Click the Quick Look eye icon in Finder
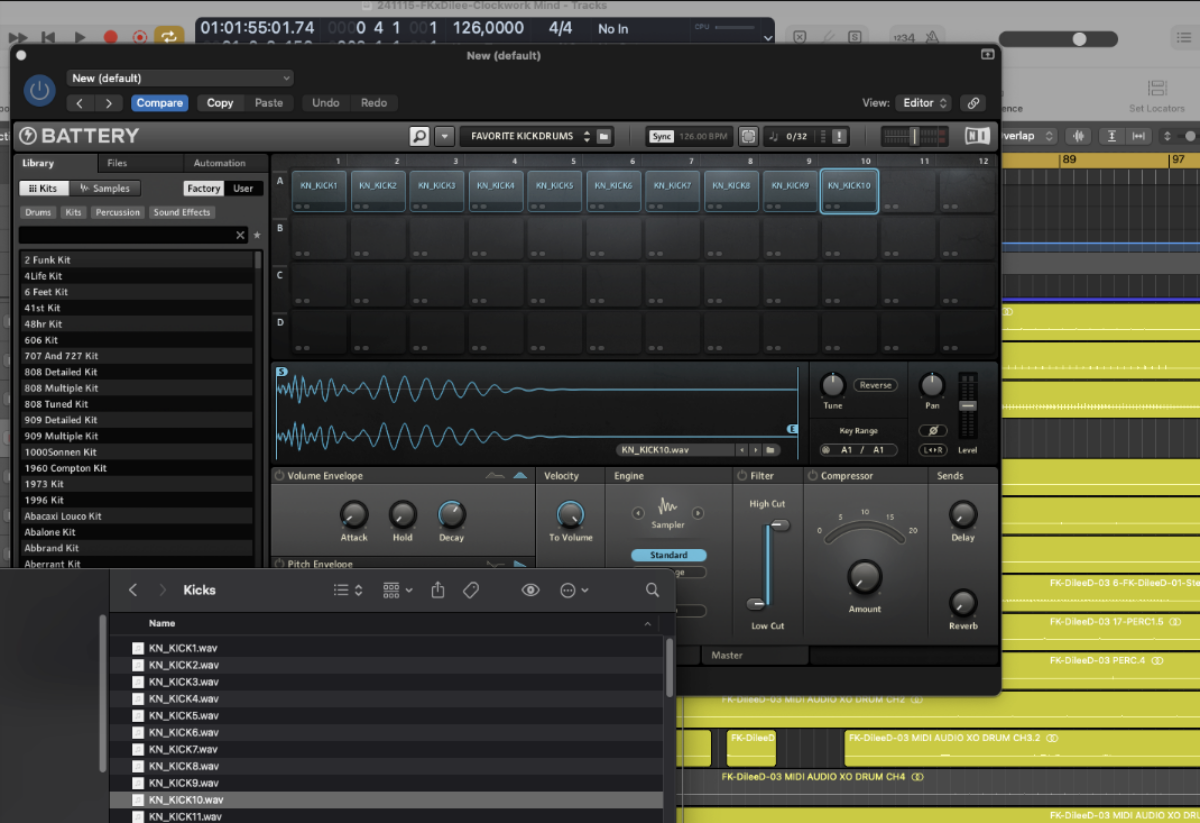Screen dimensions: 1200x823 point(531,590)
